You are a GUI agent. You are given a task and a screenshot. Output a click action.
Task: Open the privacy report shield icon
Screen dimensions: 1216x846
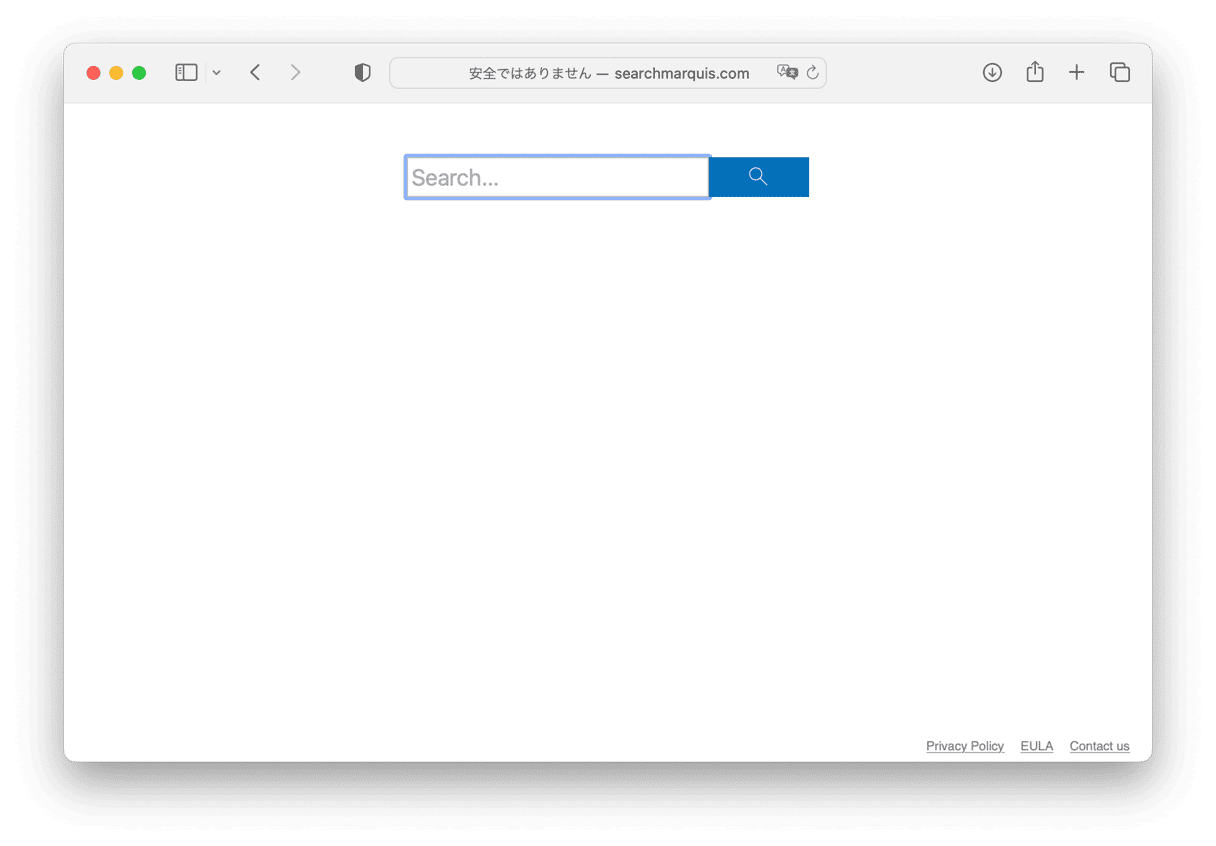(x=362, y=72)
